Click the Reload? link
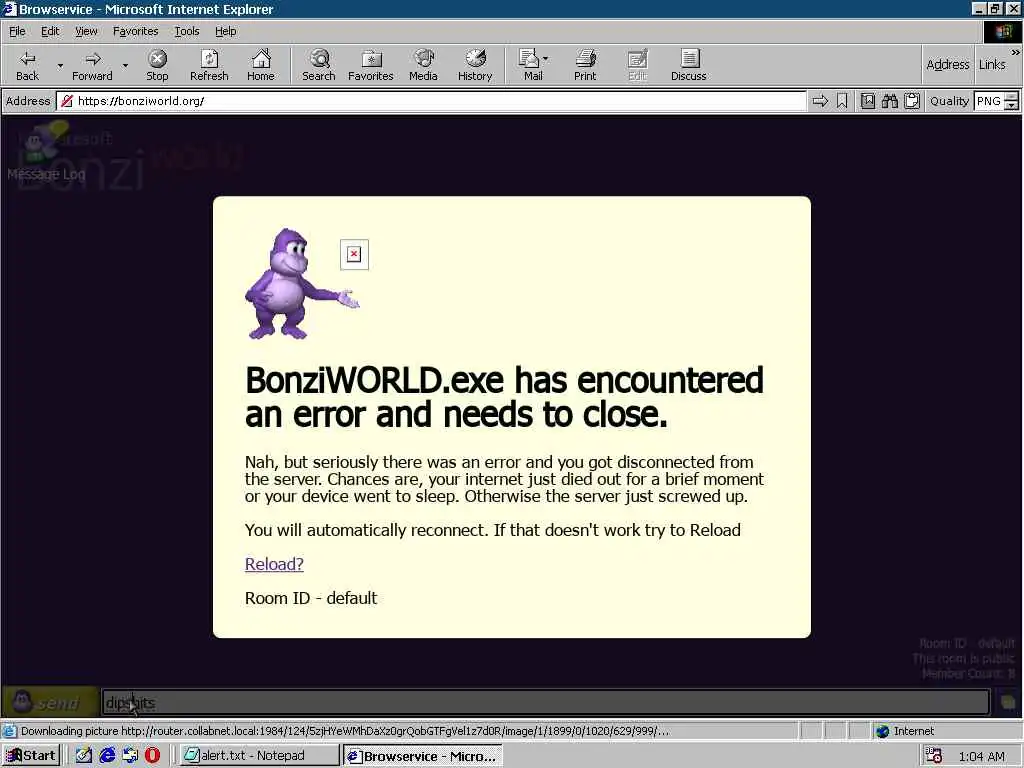This screenshot has width=1024, height=768. 274,564
